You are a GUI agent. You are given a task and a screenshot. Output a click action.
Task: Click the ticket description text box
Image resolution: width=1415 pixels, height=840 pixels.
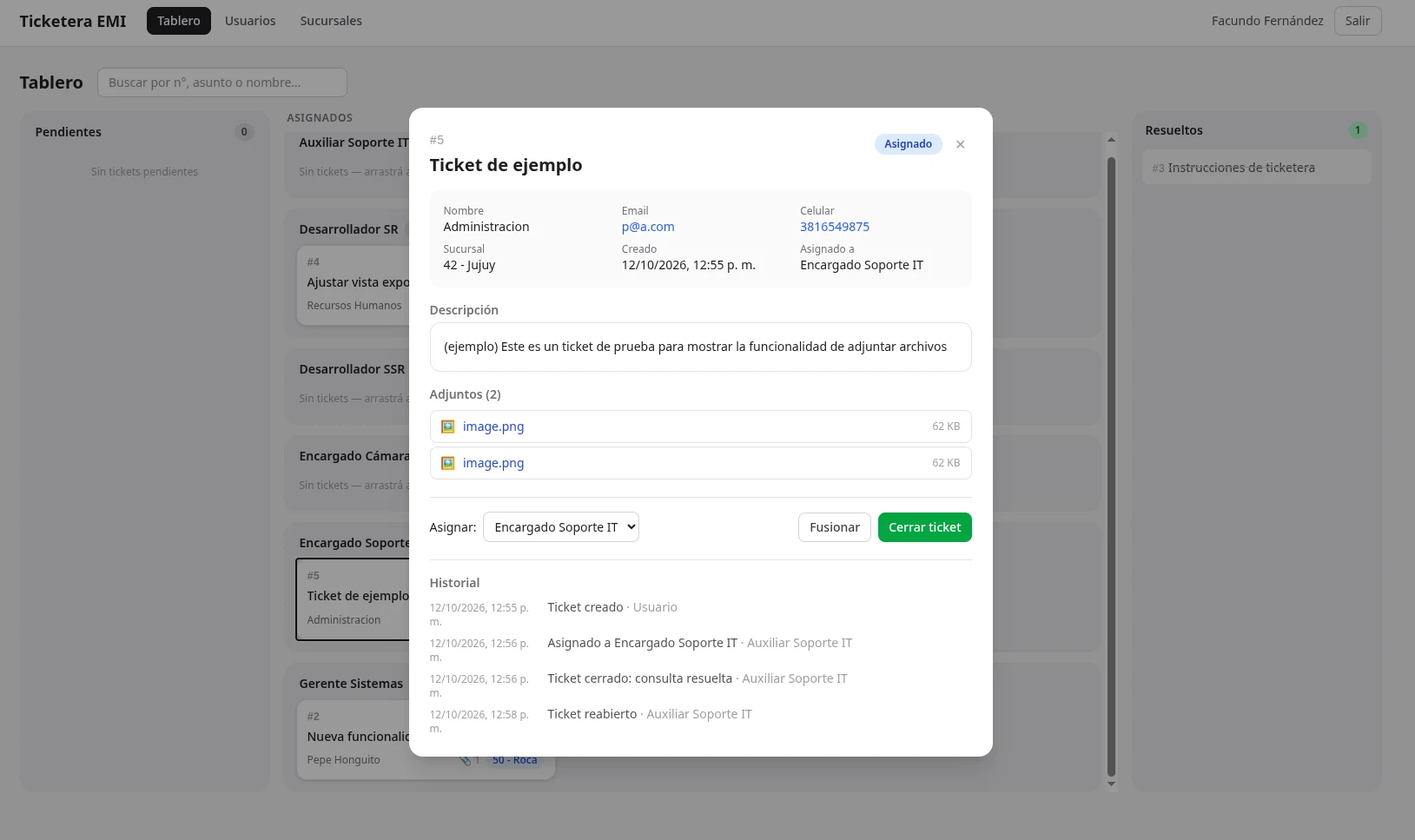(700, 347)
